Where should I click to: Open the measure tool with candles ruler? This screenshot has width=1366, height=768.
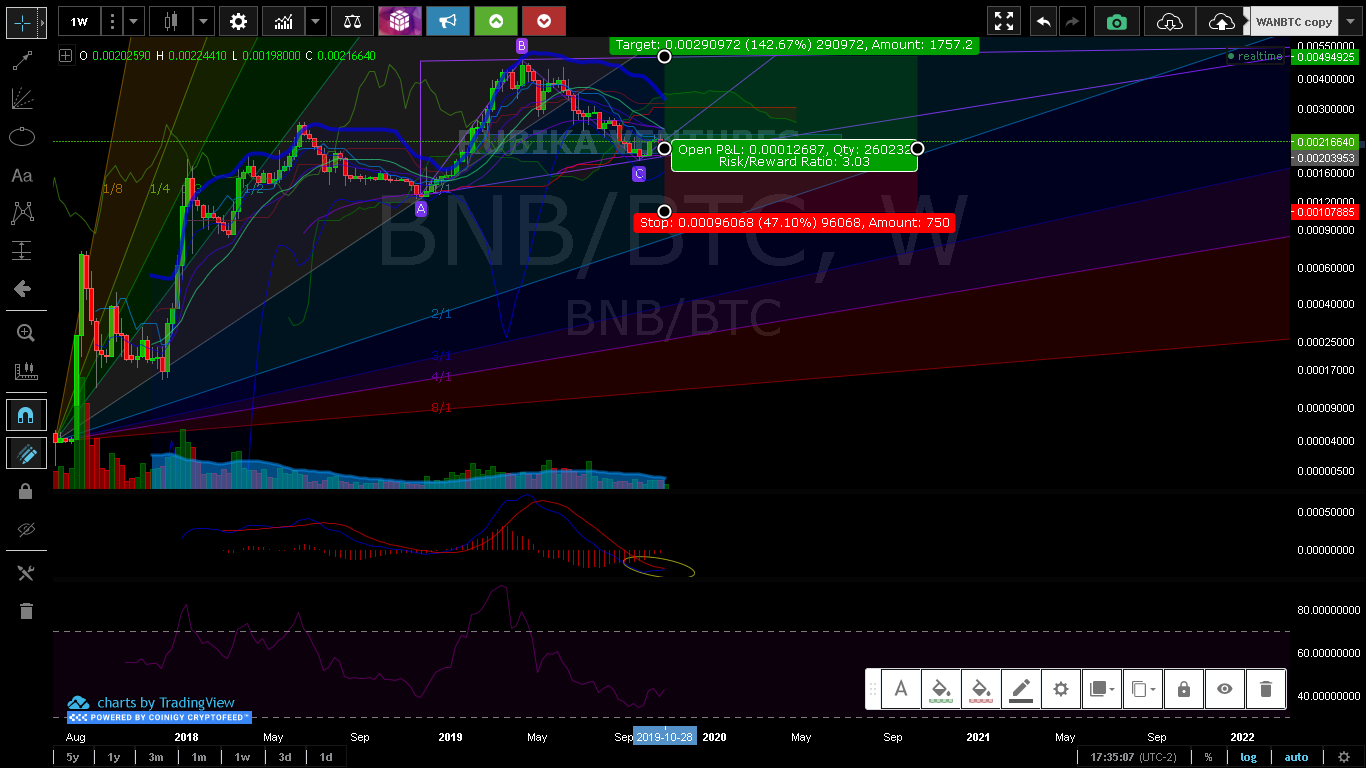click(x=26, y=371)
